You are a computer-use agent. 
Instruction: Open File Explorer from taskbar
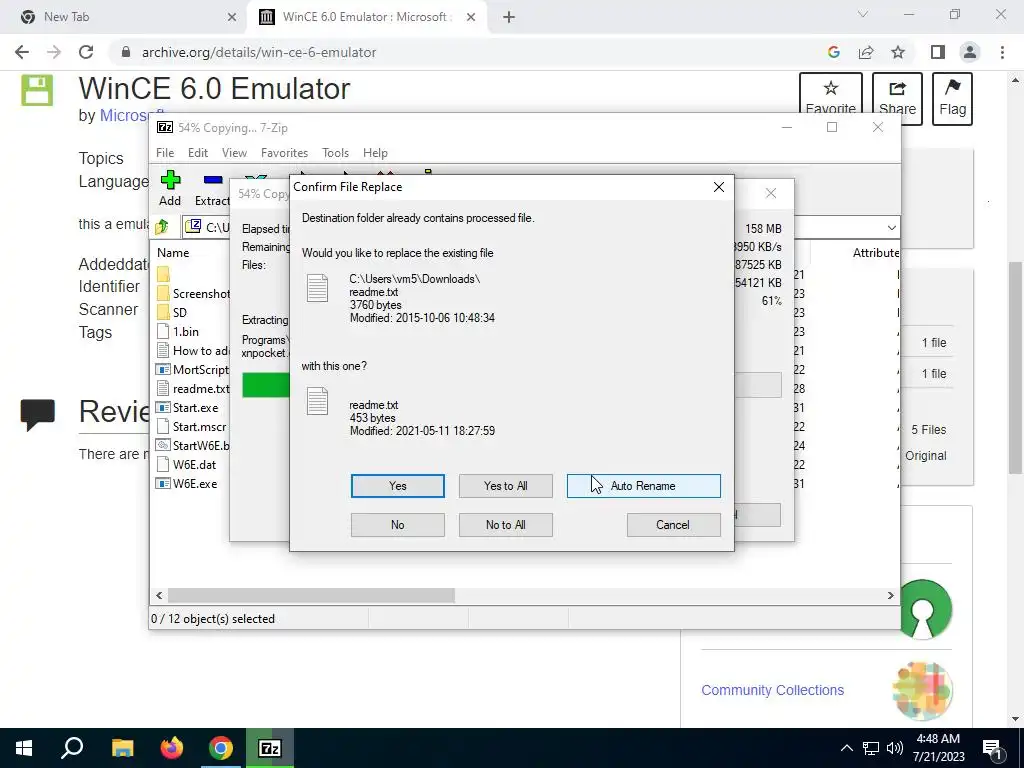[x=122, y=748]
